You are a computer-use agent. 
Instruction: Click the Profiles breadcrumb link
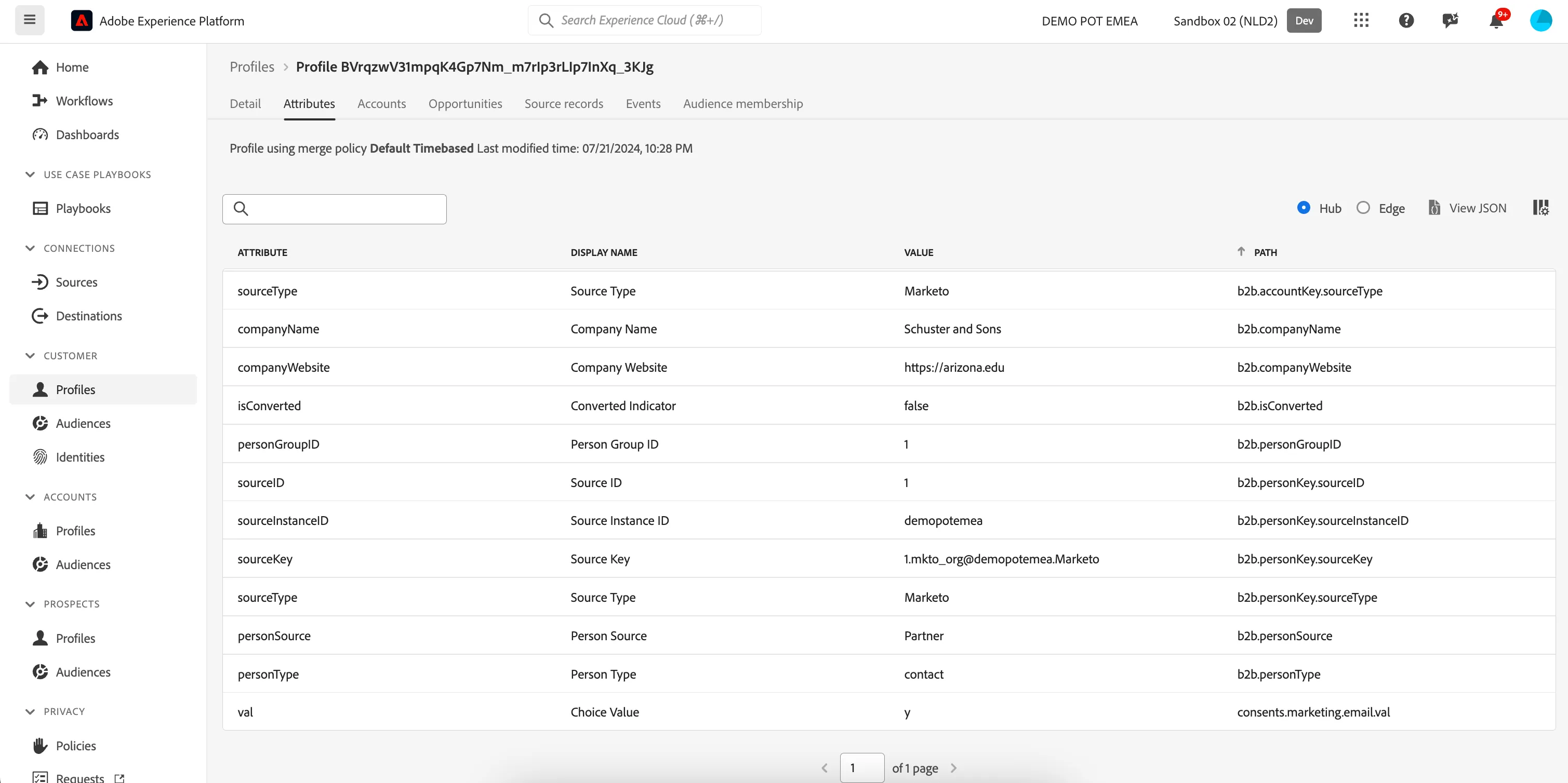point(252,67)
